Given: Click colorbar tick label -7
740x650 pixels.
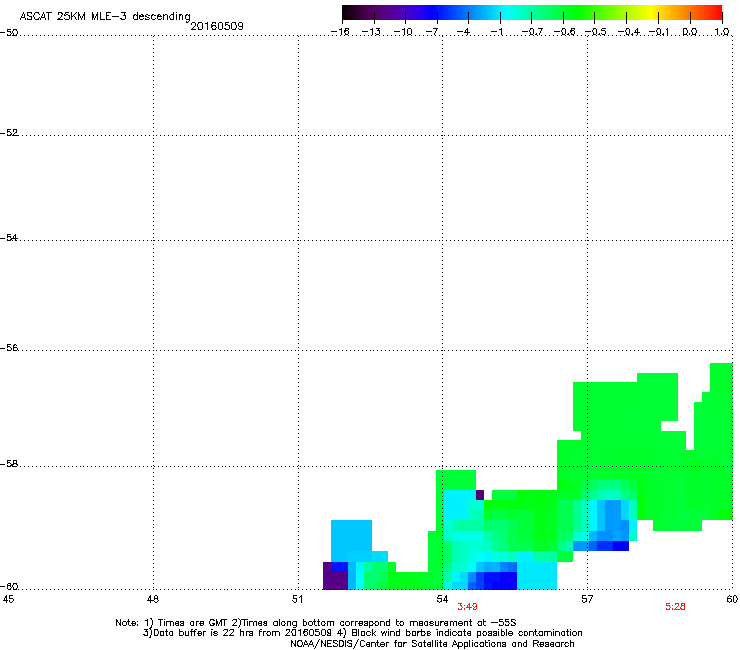Looking at the screenshot, I should click(434, 32).
